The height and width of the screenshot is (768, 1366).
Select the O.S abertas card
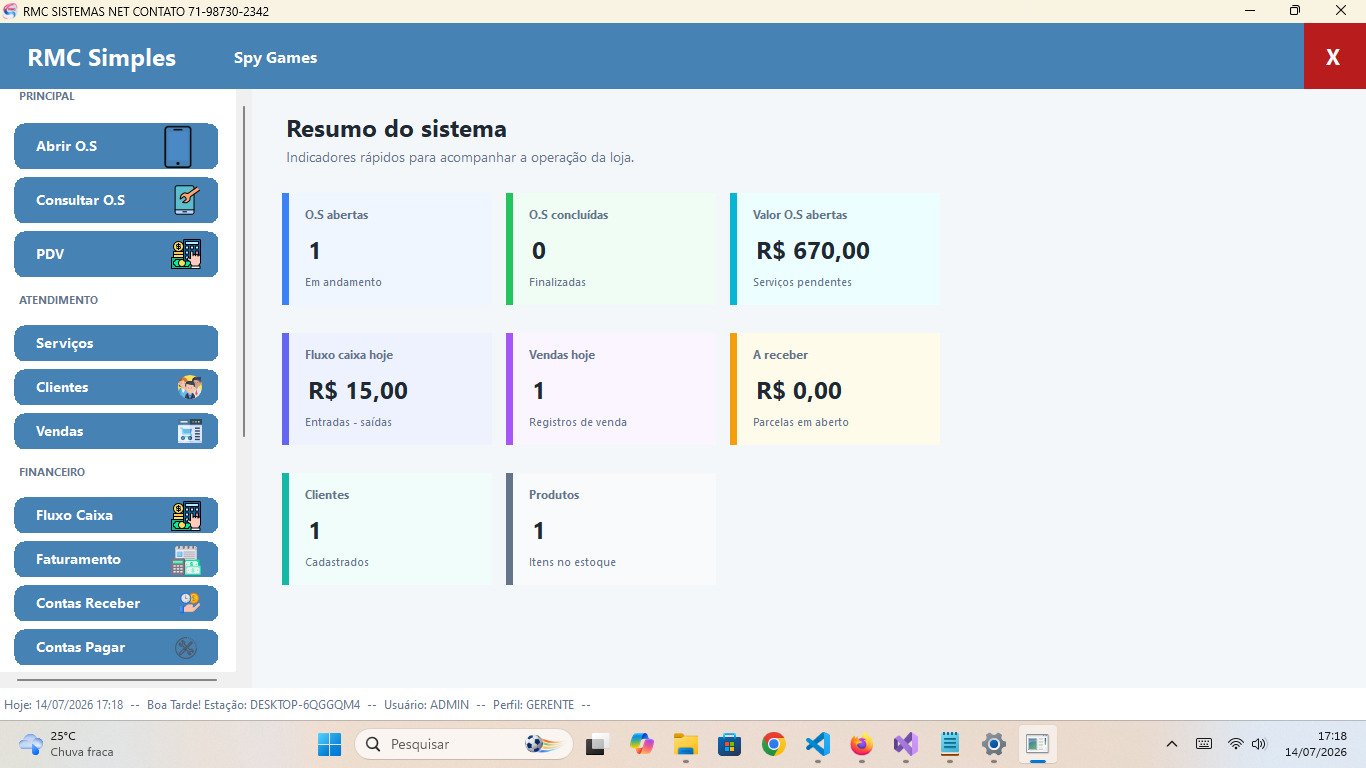387,249
